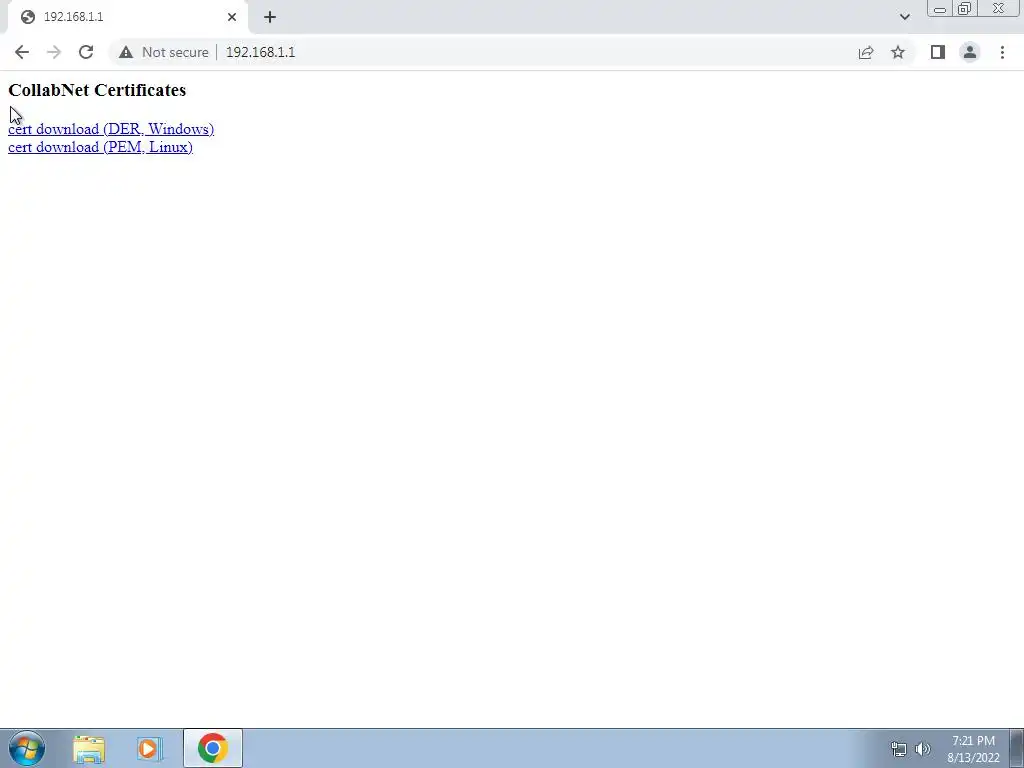Launch Windows Explorer from the taskbar

click(89, 748)
